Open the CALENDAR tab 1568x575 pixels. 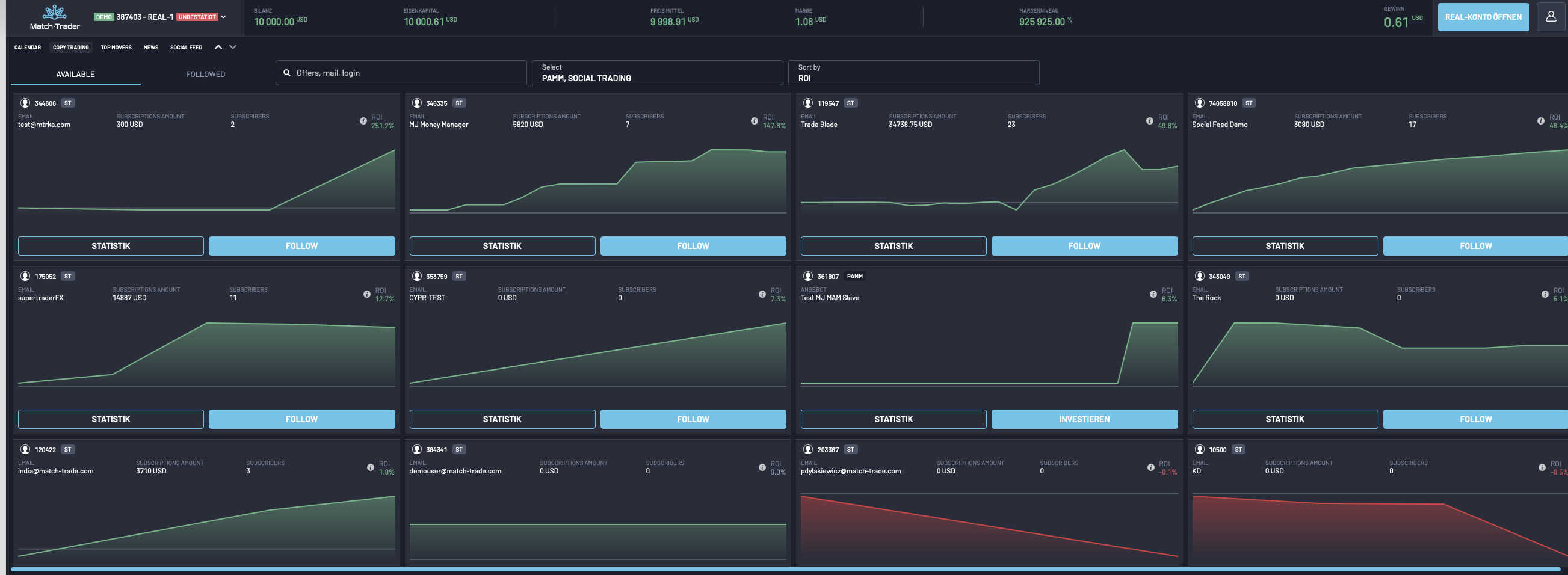(x=28, y=48)
